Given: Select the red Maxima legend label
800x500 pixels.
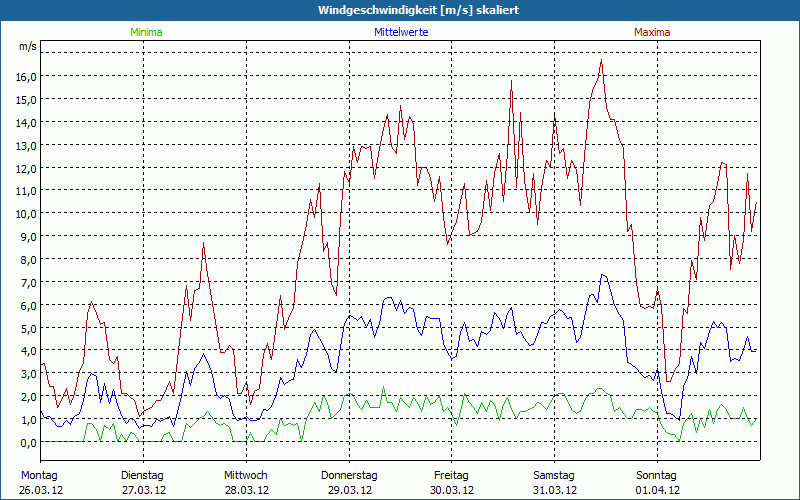Looking at the screenshot, I should click(652, 32).
